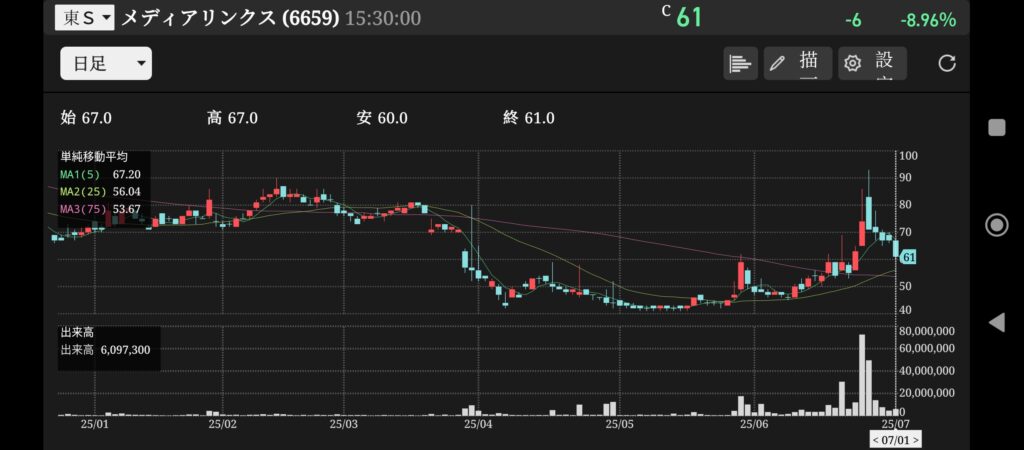The image size is (1024, 450).
Task: Tap the 単純移動平均 indicator label
Action: (x=94, y=157)
